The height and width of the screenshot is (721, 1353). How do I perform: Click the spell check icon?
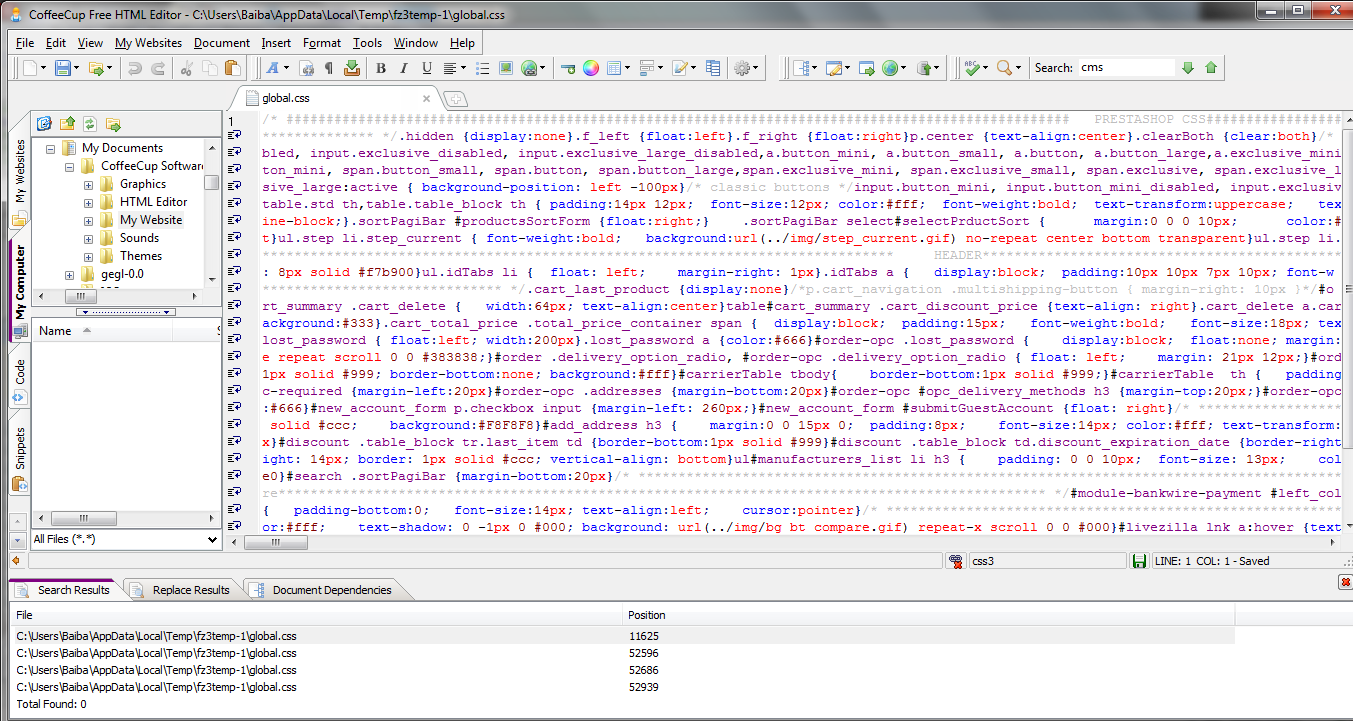(972, 68)
